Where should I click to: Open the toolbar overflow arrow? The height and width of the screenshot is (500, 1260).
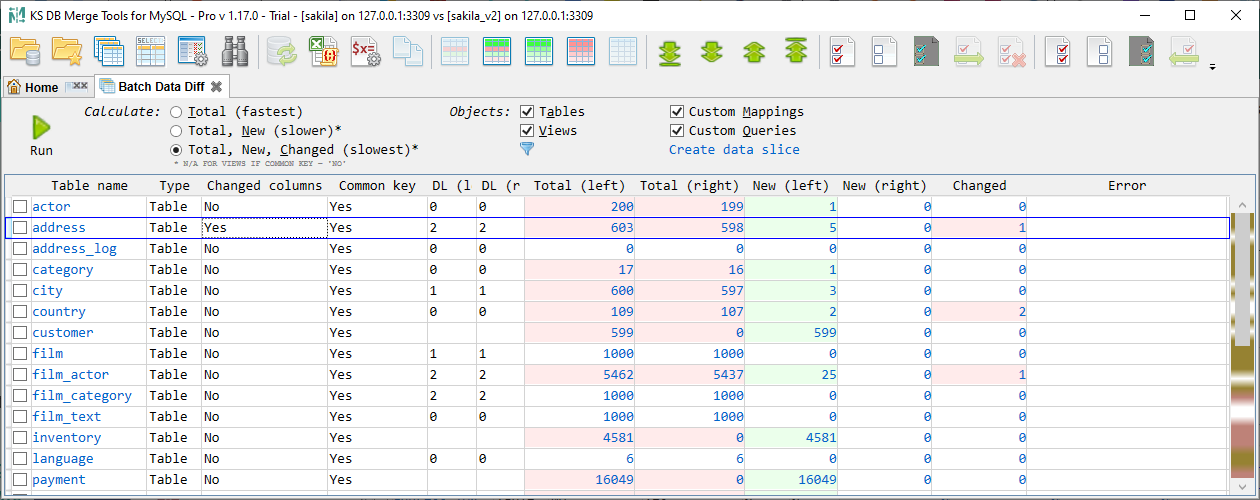1213,68
